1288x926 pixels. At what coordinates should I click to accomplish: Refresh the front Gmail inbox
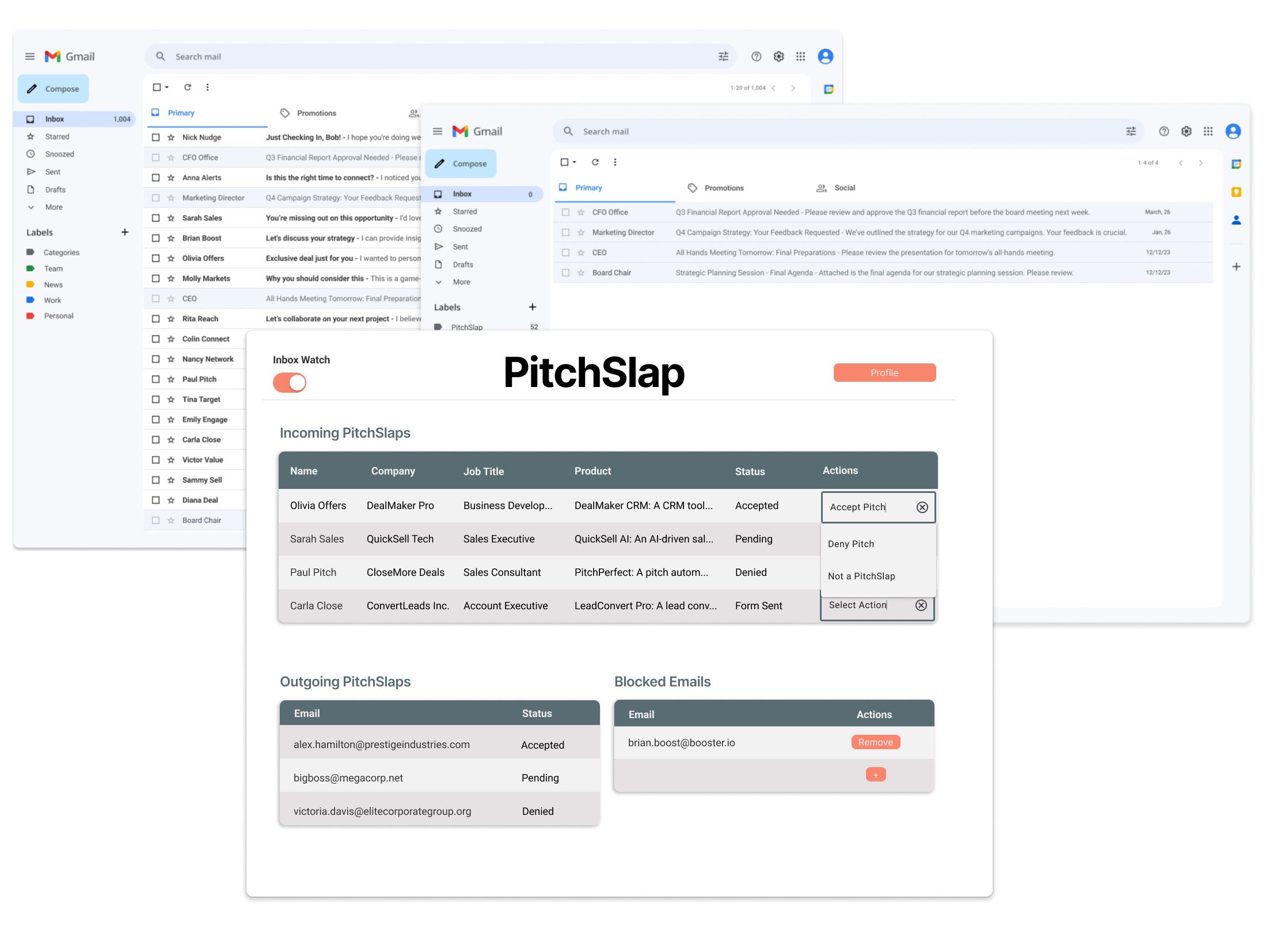[595, 162]
